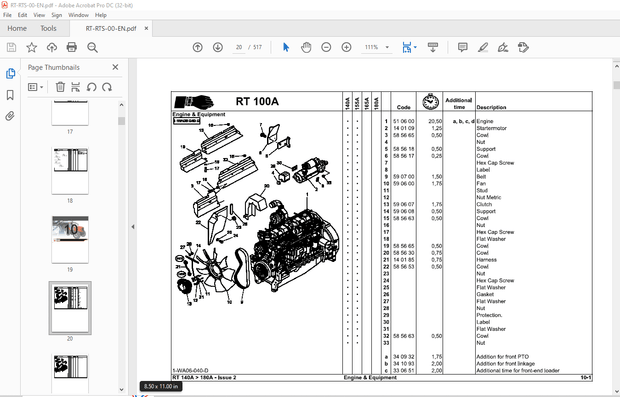Open the Window menu
Viewport: 620px width, 397px height.
point(78,15)
